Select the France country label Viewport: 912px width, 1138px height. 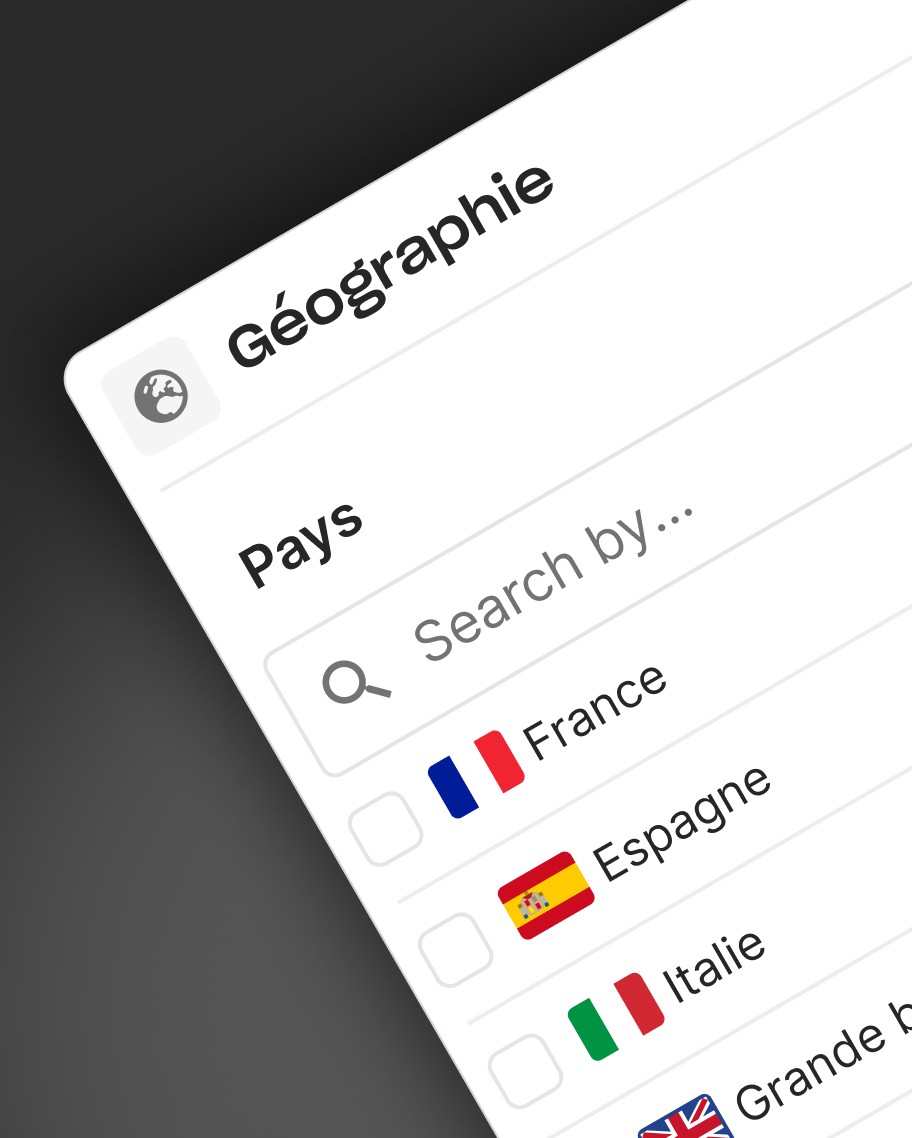[x=594, y=711]
